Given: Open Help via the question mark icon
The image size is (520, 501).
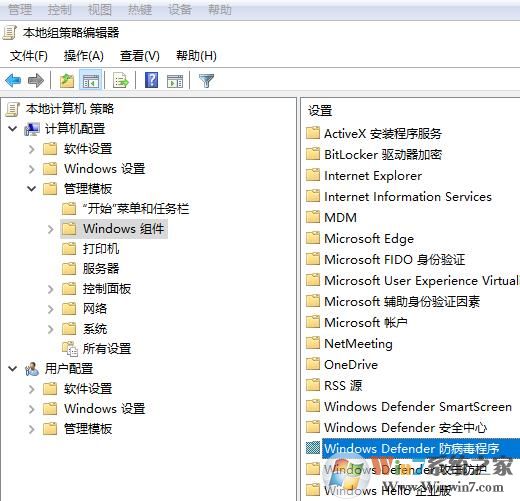Looking at the screenshot, I should point(152,80).
